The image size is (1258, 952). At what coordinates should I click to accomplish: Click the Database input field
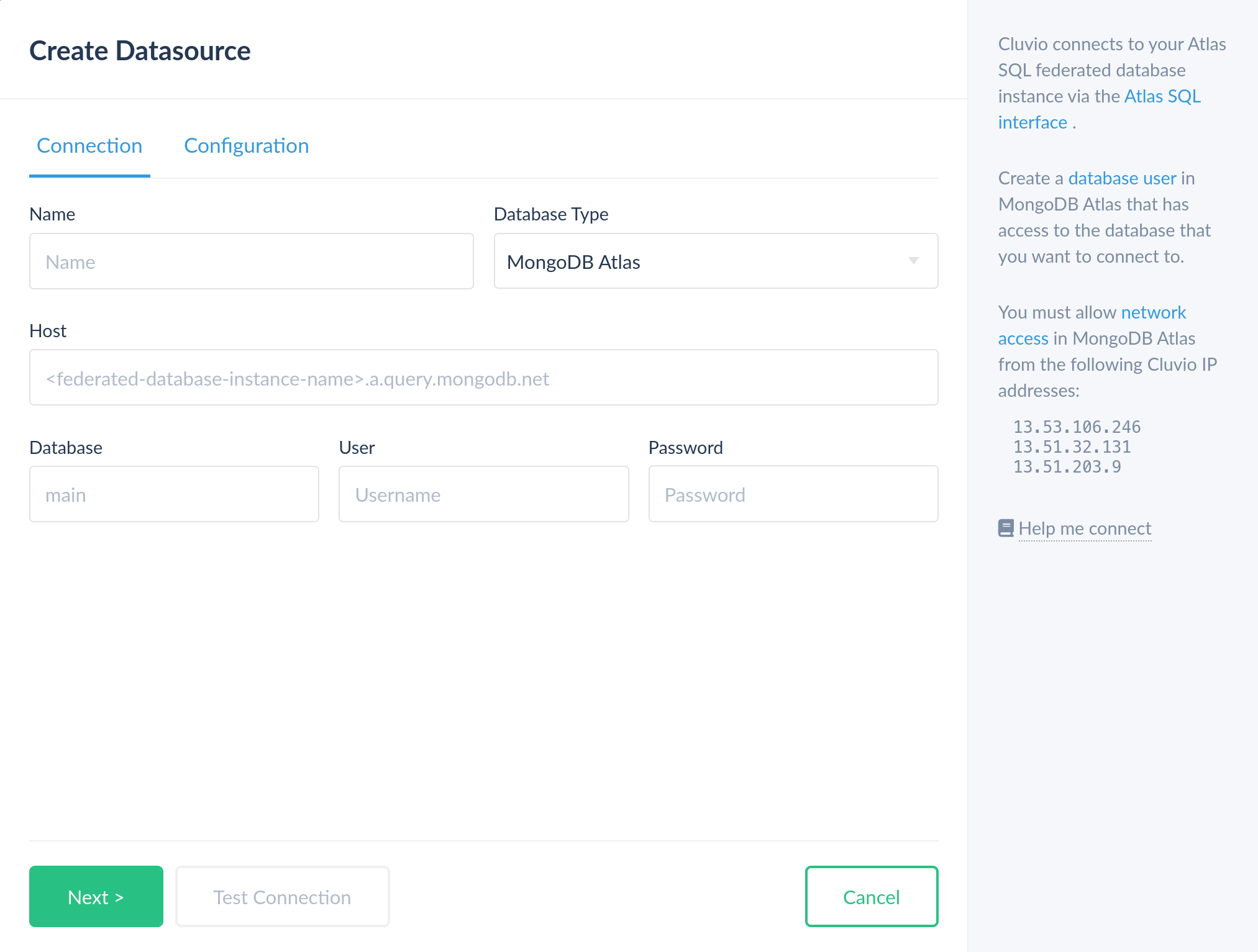[x=174, y=494]
